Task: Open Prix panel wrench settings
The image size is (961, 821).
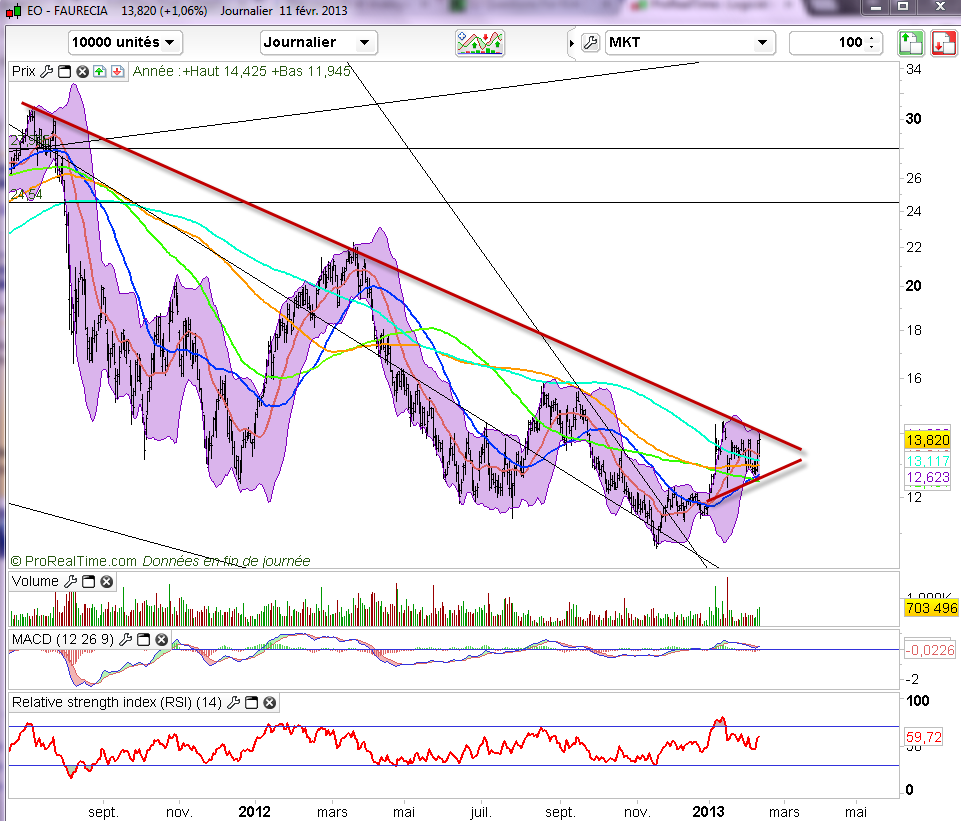Action: 47,72
